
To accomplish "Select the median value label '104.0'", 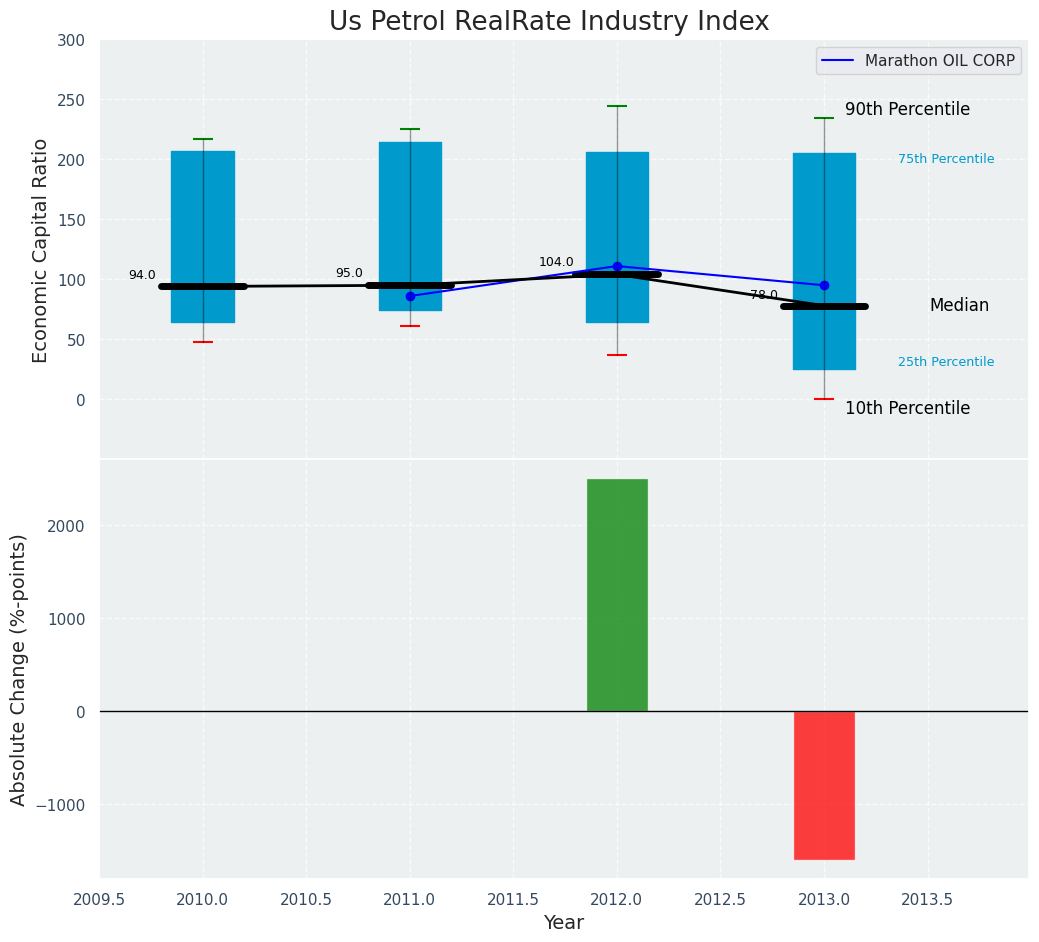I will tap(556, 262).
